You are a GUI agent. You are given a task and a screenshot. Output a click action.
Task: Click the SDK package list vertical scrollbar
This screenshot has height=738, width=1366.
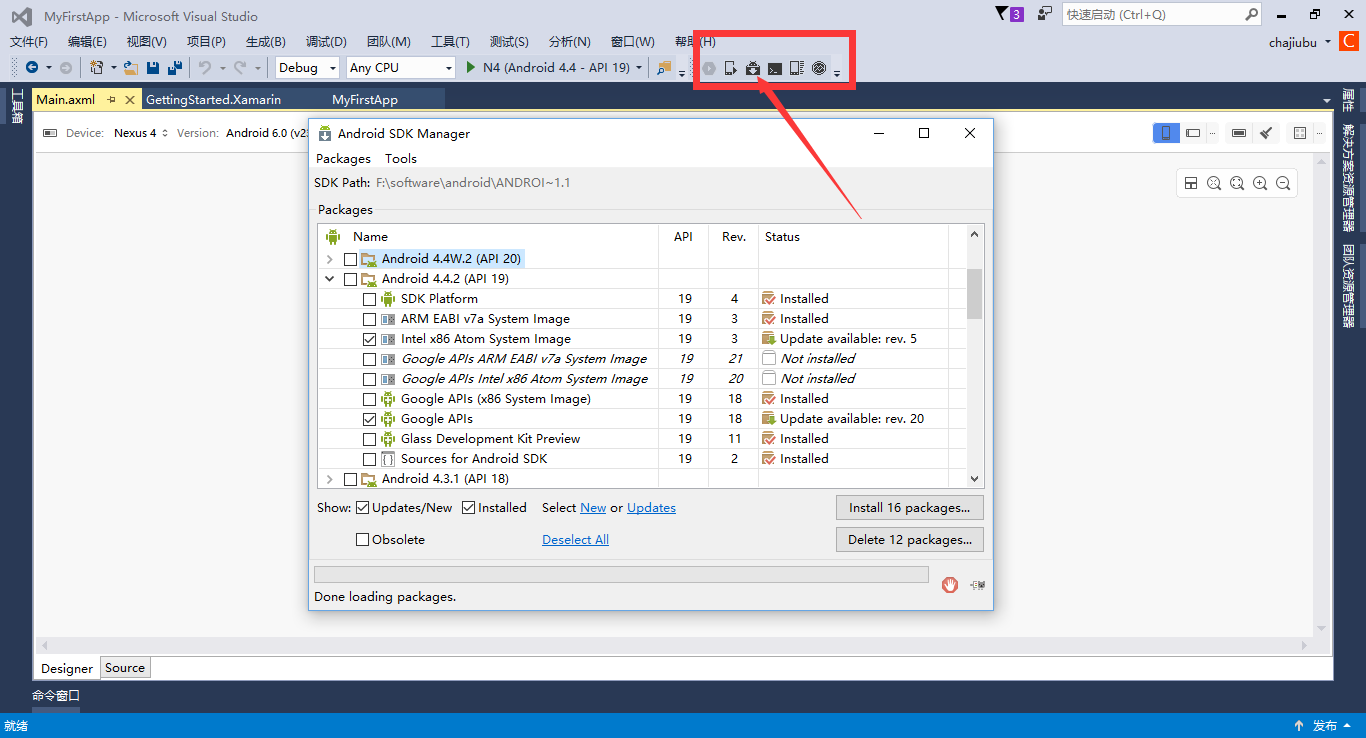tap(975, 355)
